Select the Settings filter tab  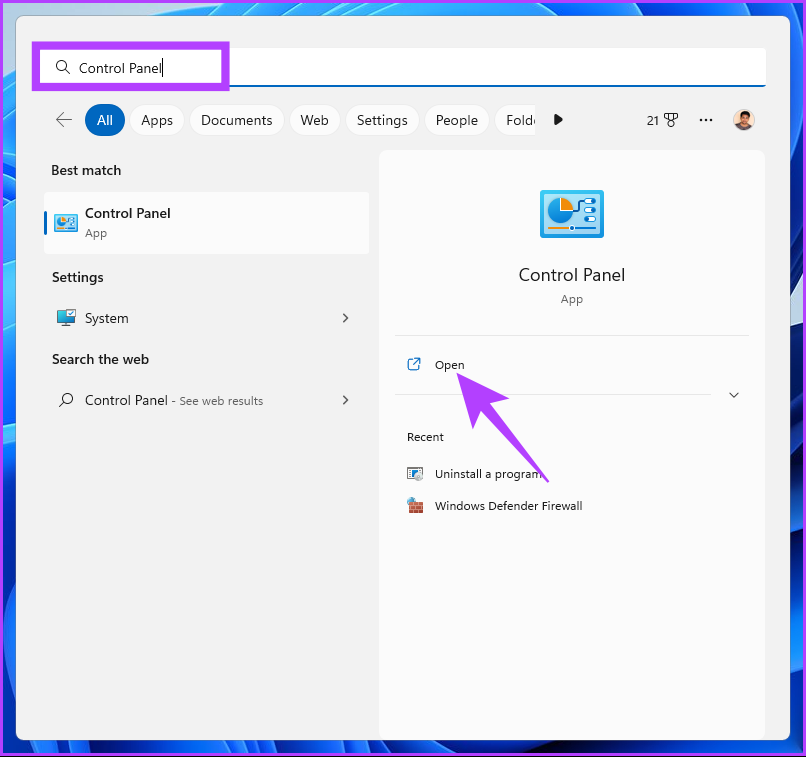click(382, 120)
